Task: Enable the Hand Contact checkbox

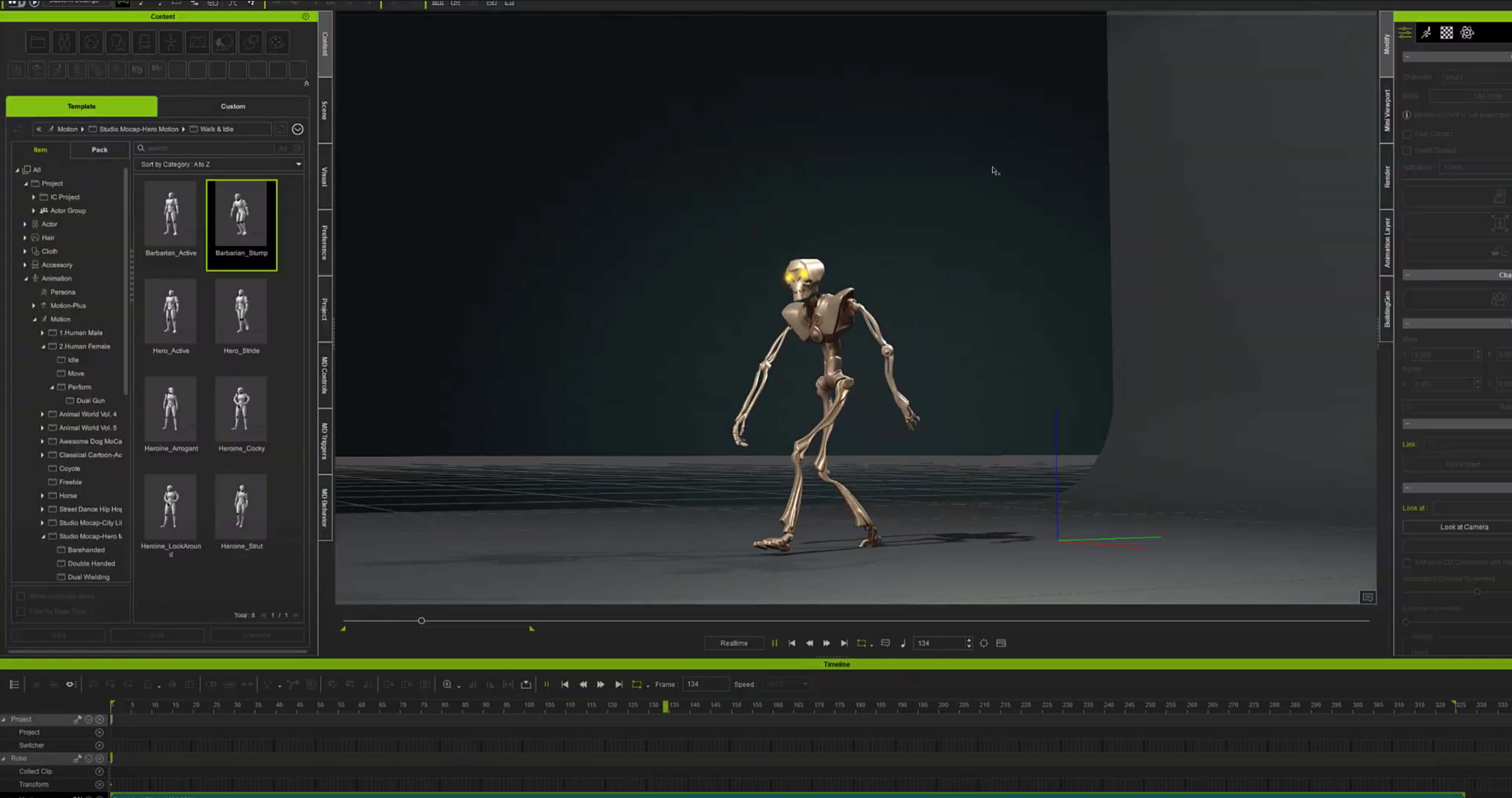Action: tap(1407, 151)
